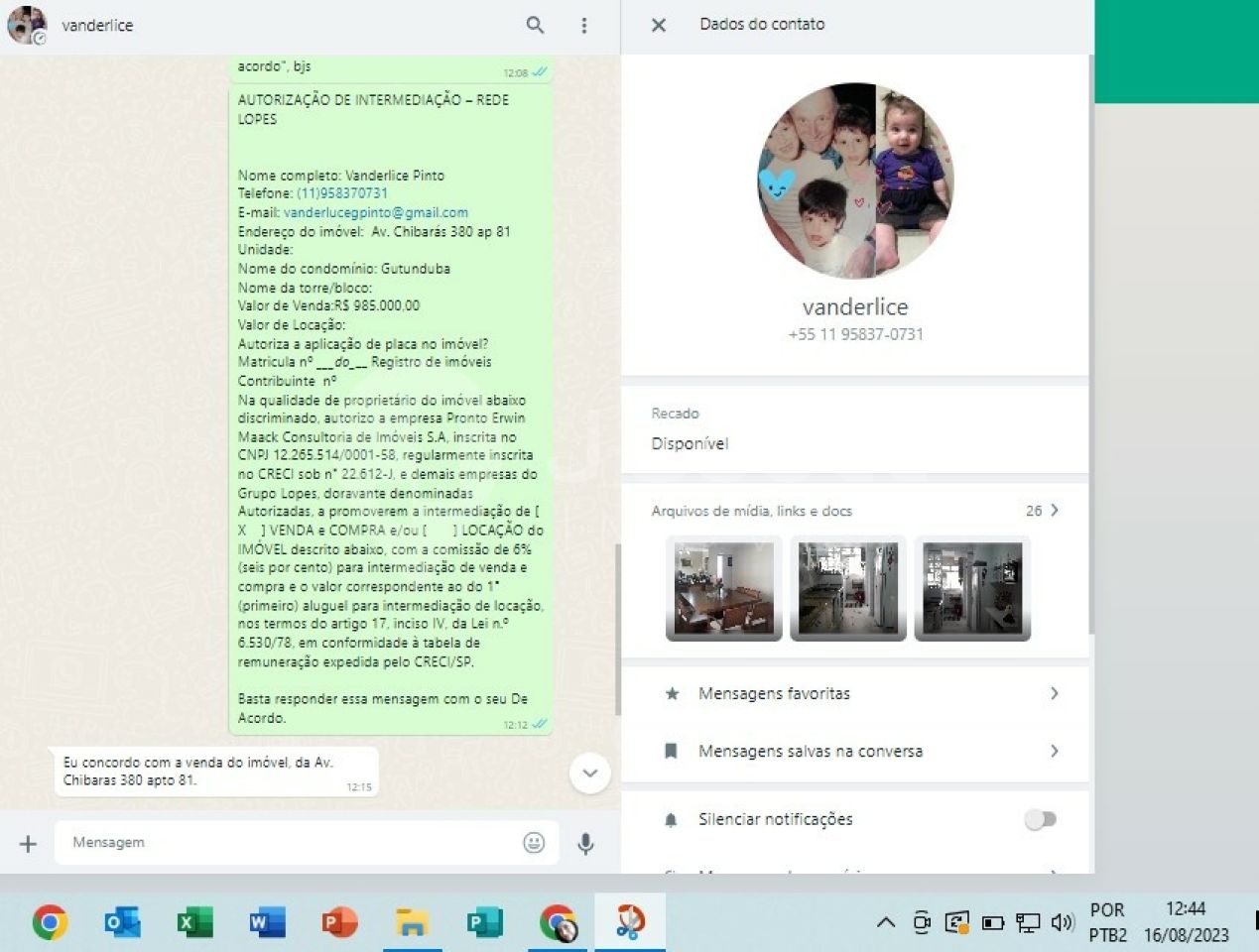Close the Dados do contato panel

(x=659, y=25)
